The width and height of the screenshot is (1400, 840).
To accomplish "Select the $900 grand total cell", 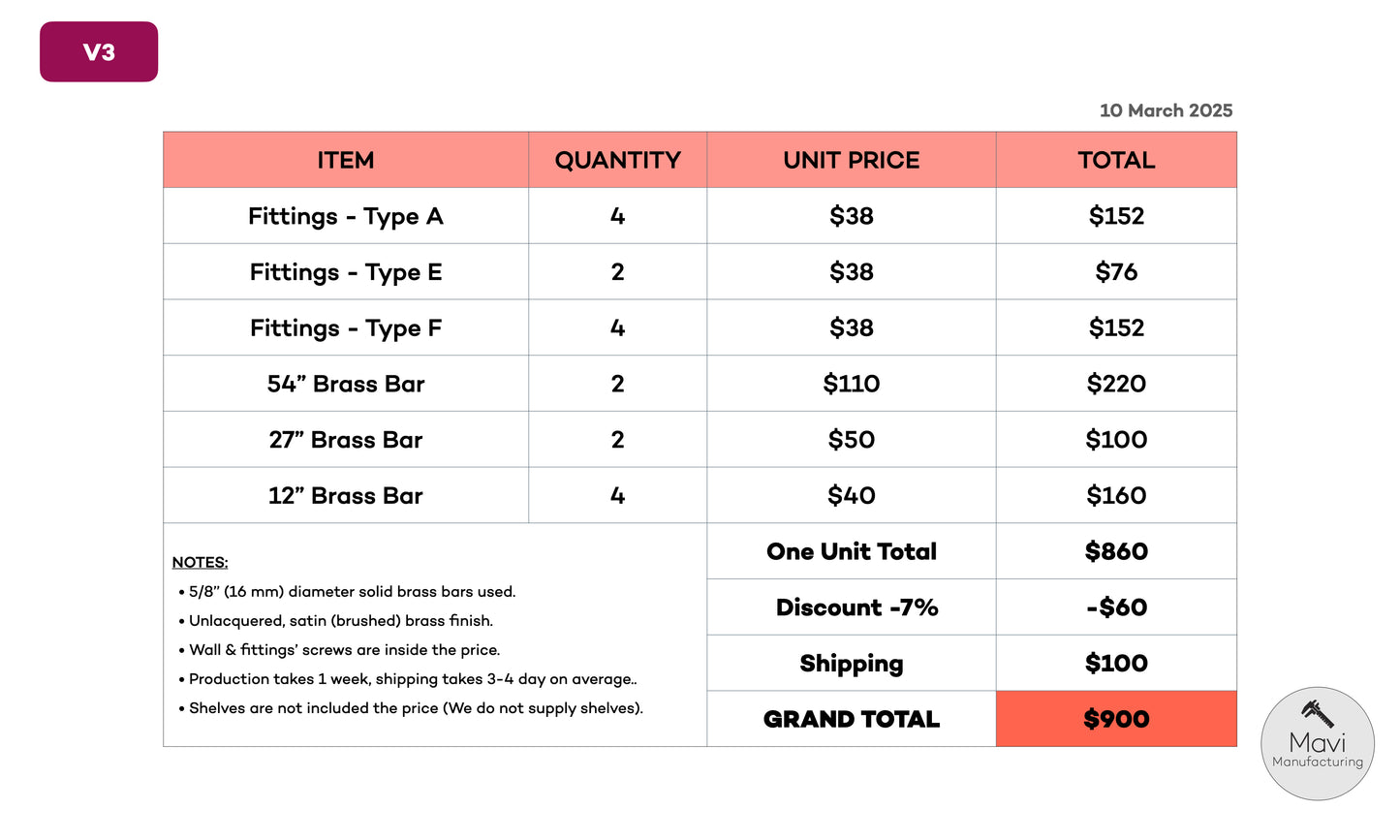I will tap(1116, 719).
